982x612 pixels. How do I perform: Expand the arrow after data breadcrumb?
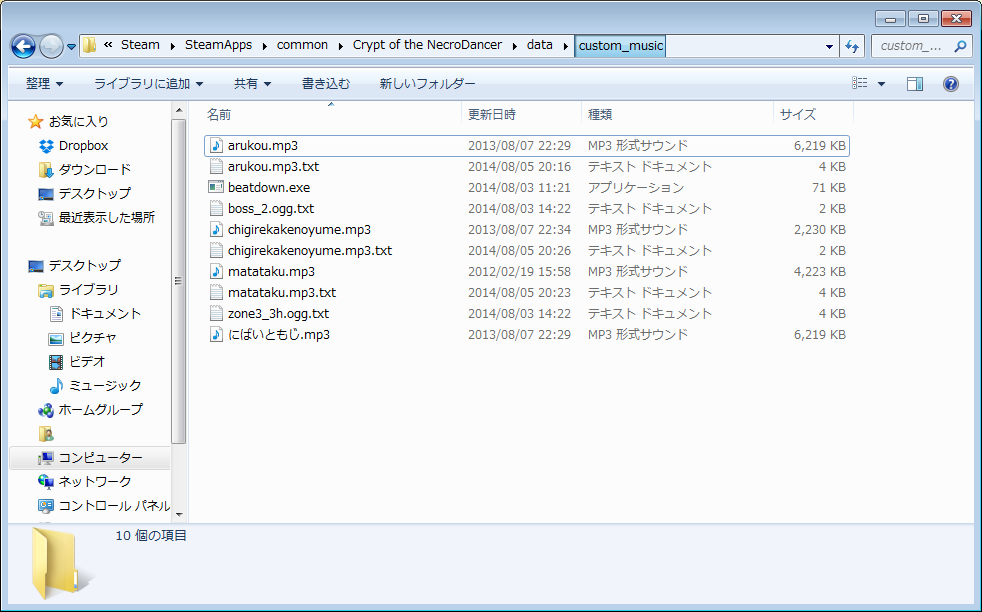click(566, 46)
